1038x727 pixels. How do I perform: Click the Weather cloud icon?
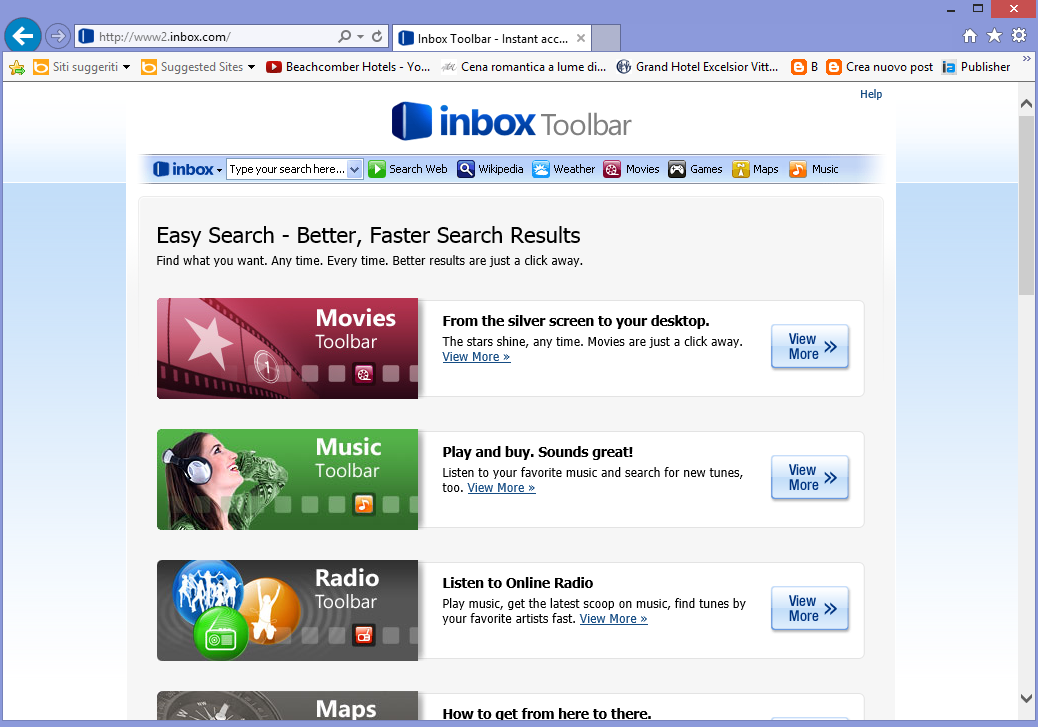(541, 170)
